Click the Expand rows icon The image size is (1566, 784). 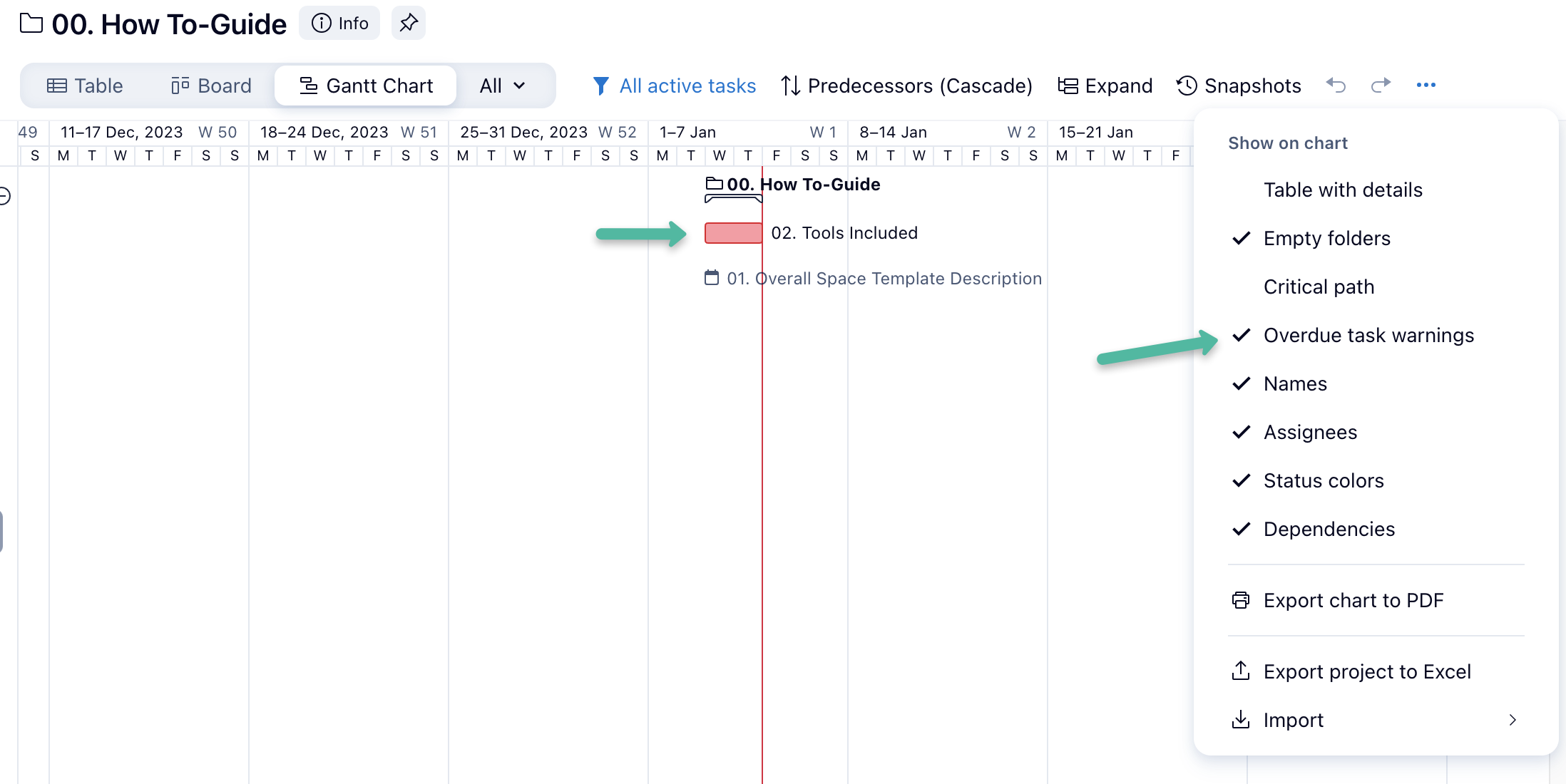[1068, 86]
